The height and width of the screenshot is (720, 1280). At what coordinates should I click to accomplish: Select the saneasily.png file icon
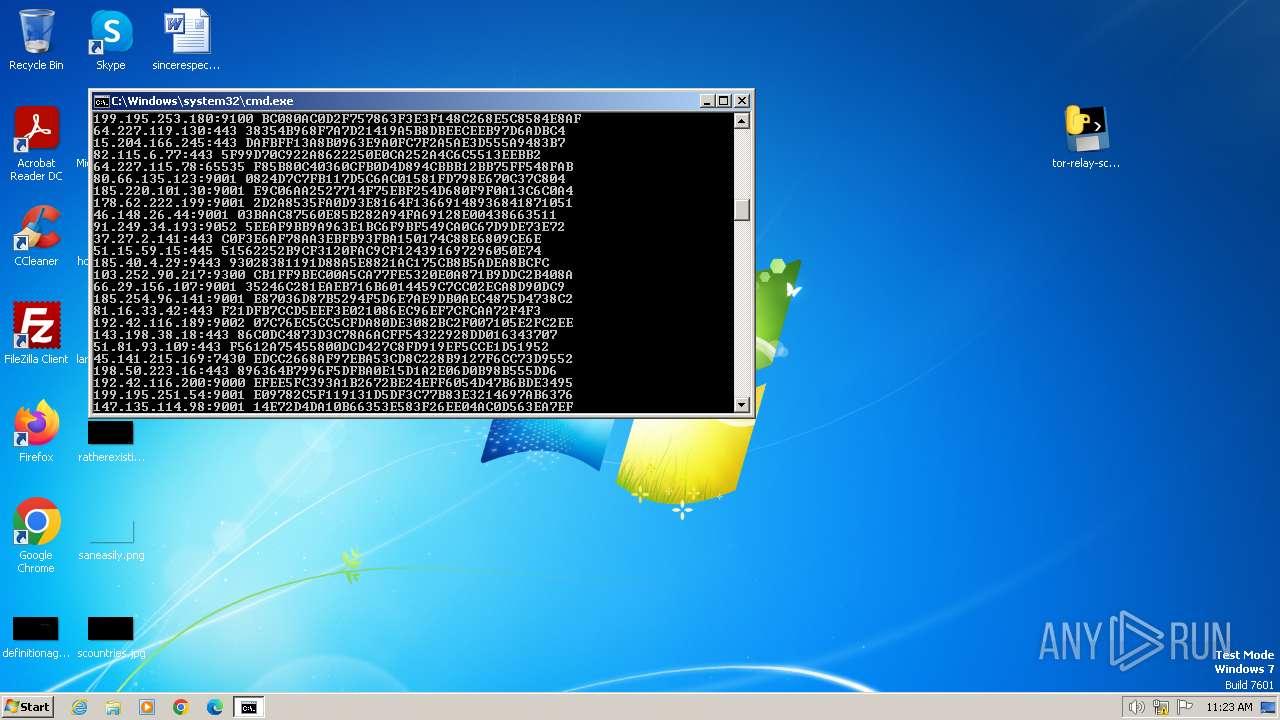point(110,539)
